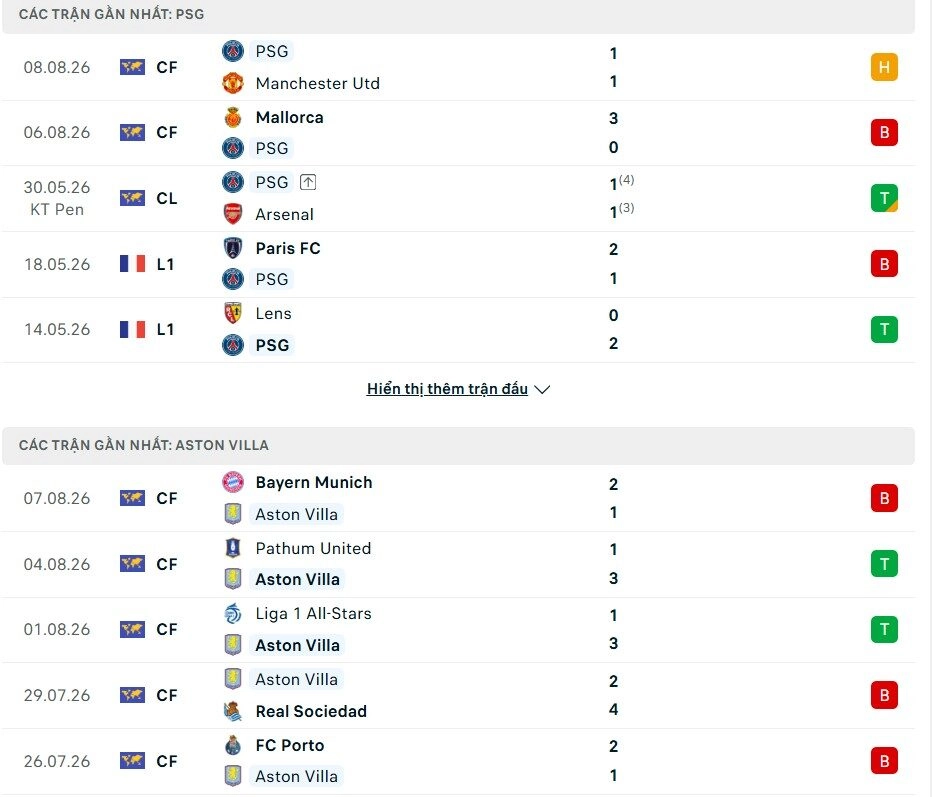Open the Liga 1 All-Stars team name
The width and height of the screenshot is (932, 797).
click(x=313, y=613)
